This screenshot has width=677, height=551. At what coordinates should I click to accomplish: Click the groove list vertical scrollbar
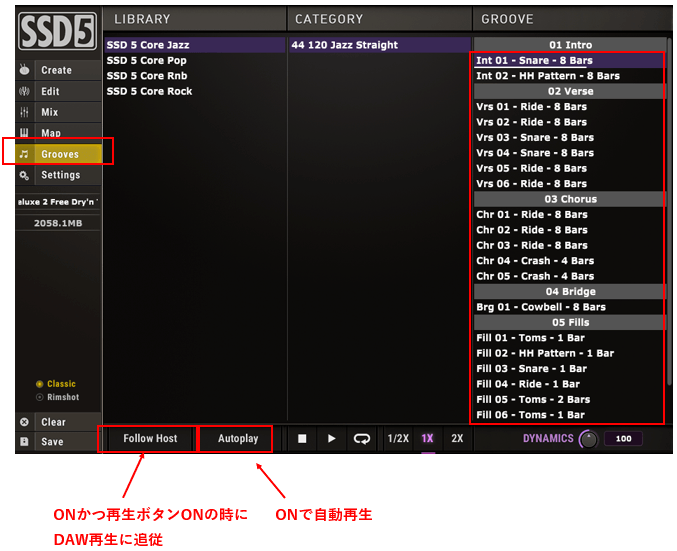(669, 212)
